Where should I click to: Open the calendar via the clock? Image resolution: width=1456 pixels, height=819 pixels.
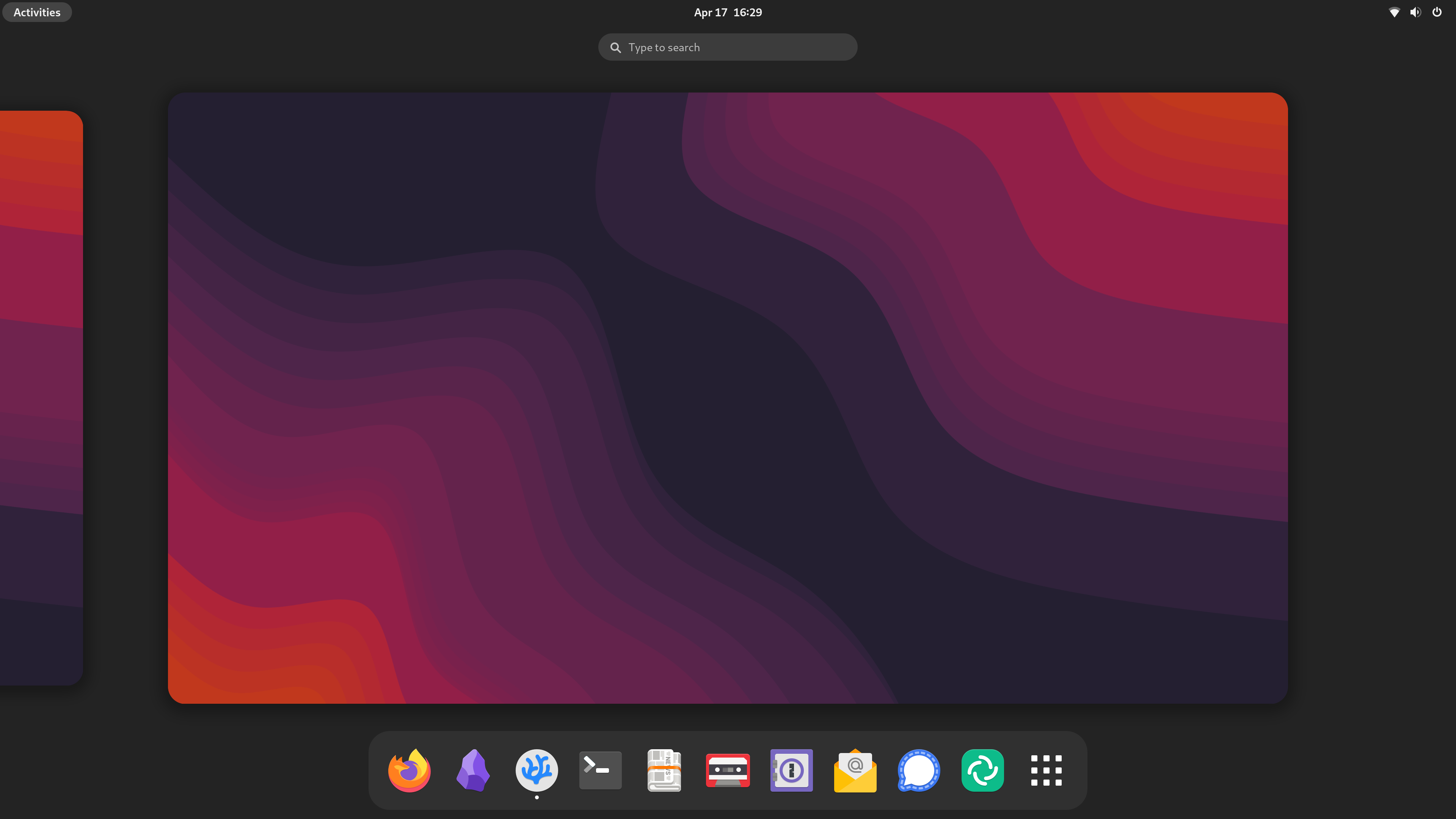[728, 12]
